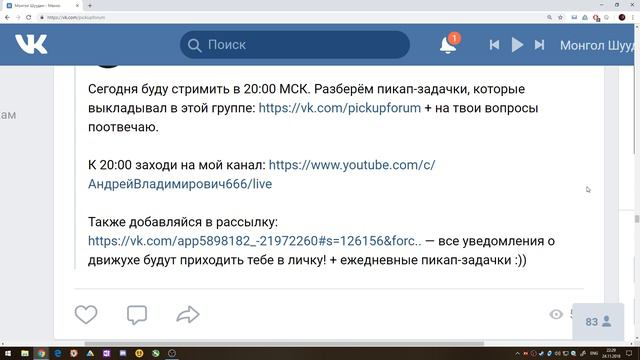Viewport: 640px width, 360px height.
Task: Open the purple OneNote taskbar icon
Action: click(107, 353)
